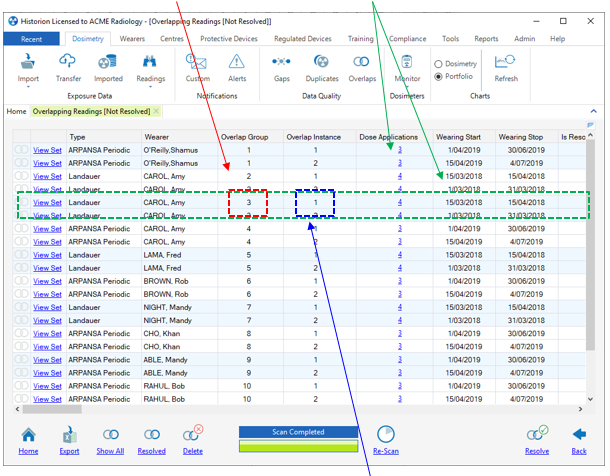Select the Dosimetry charts radio button
Screen dimensions: 610x476
tap(438, 64)
